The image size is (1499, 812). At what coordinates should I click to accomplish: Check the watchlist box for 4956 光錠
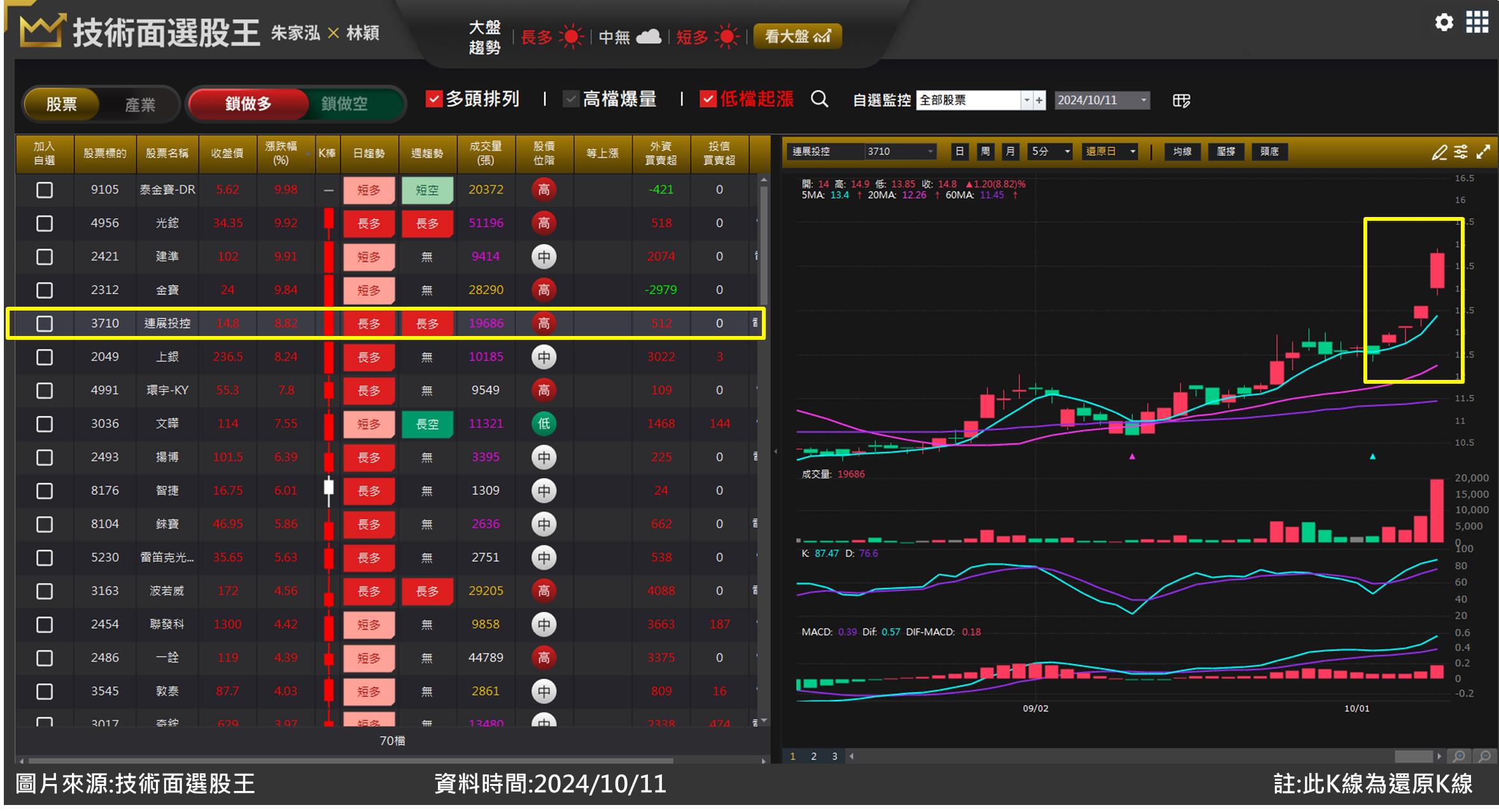coord(45,223)
